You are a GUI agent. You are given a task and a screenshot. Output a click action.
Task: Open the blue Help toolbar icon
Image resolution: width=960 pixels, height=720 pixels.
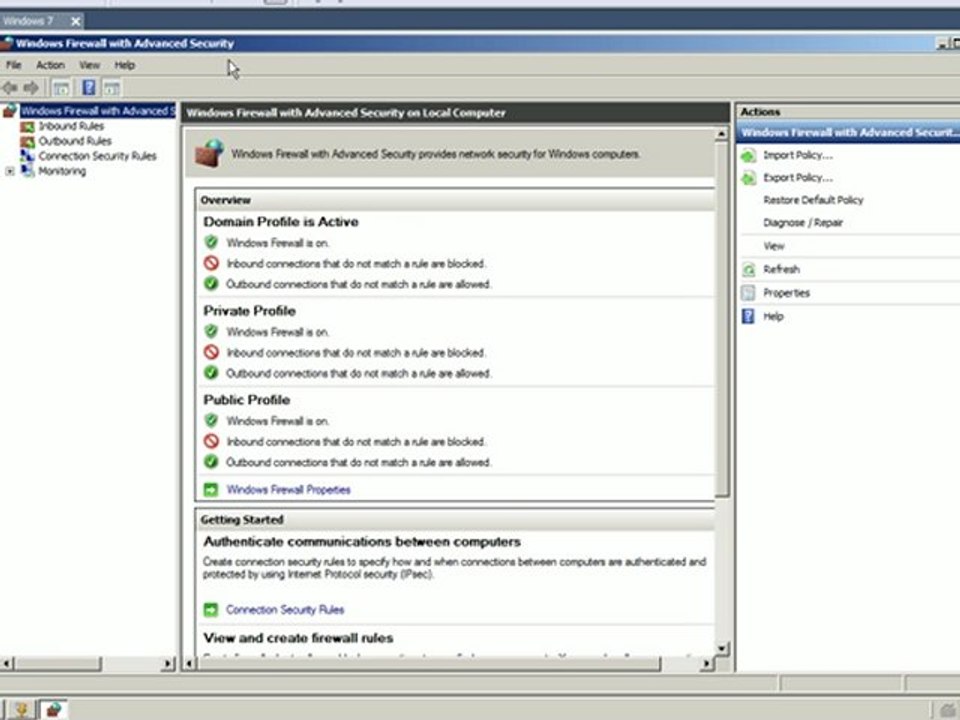point(89,88)
